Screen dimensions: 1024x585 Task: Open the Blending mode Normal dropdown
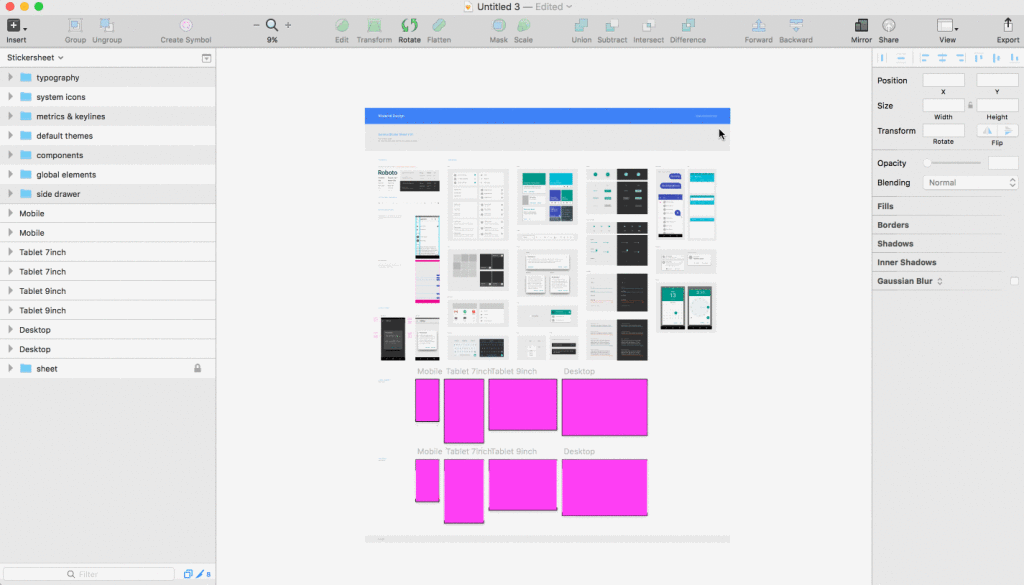click(970, 182)
